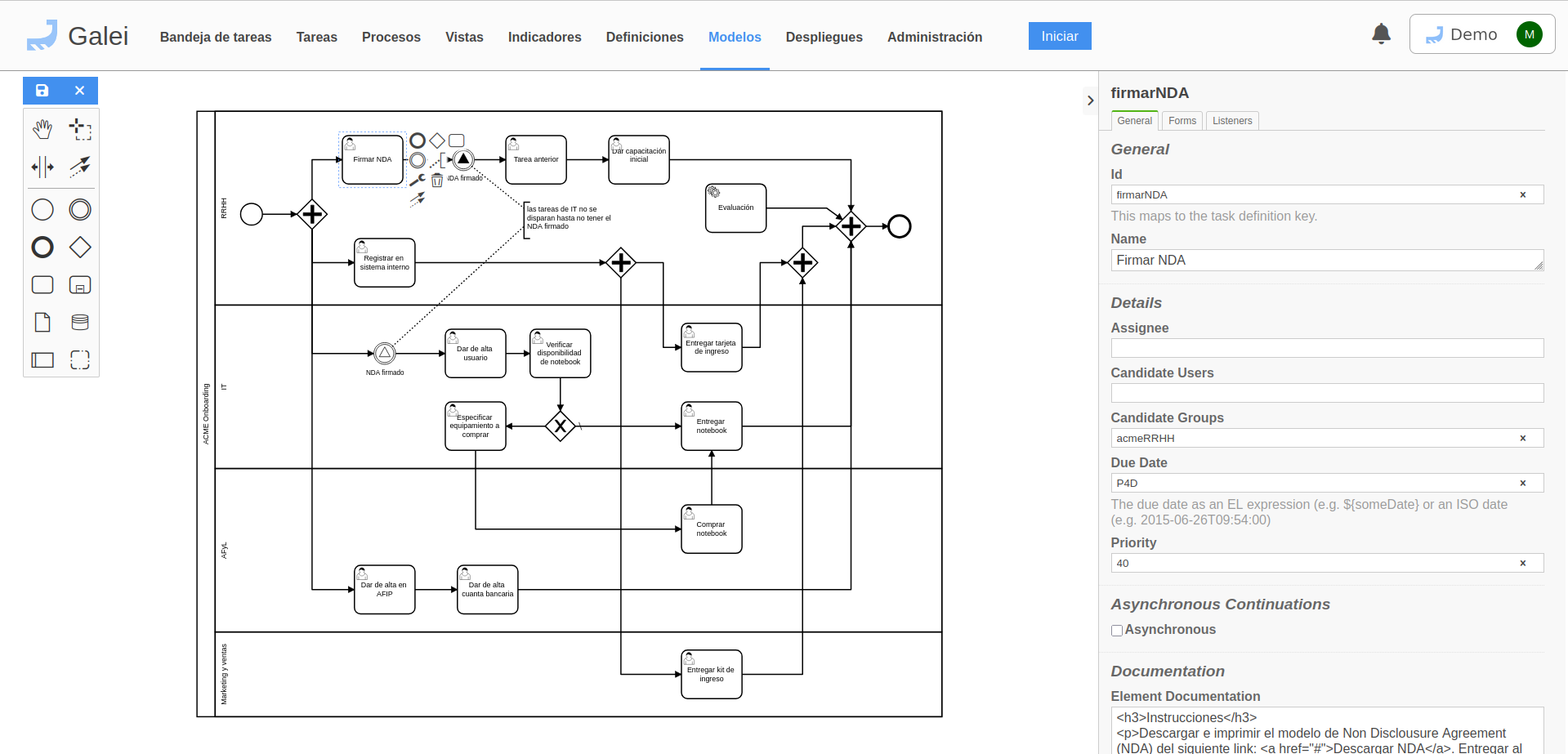This screenshot has width=1568, height=754.
Task: Collapse the properties panel with the chevron
Action: [1091, 100]
